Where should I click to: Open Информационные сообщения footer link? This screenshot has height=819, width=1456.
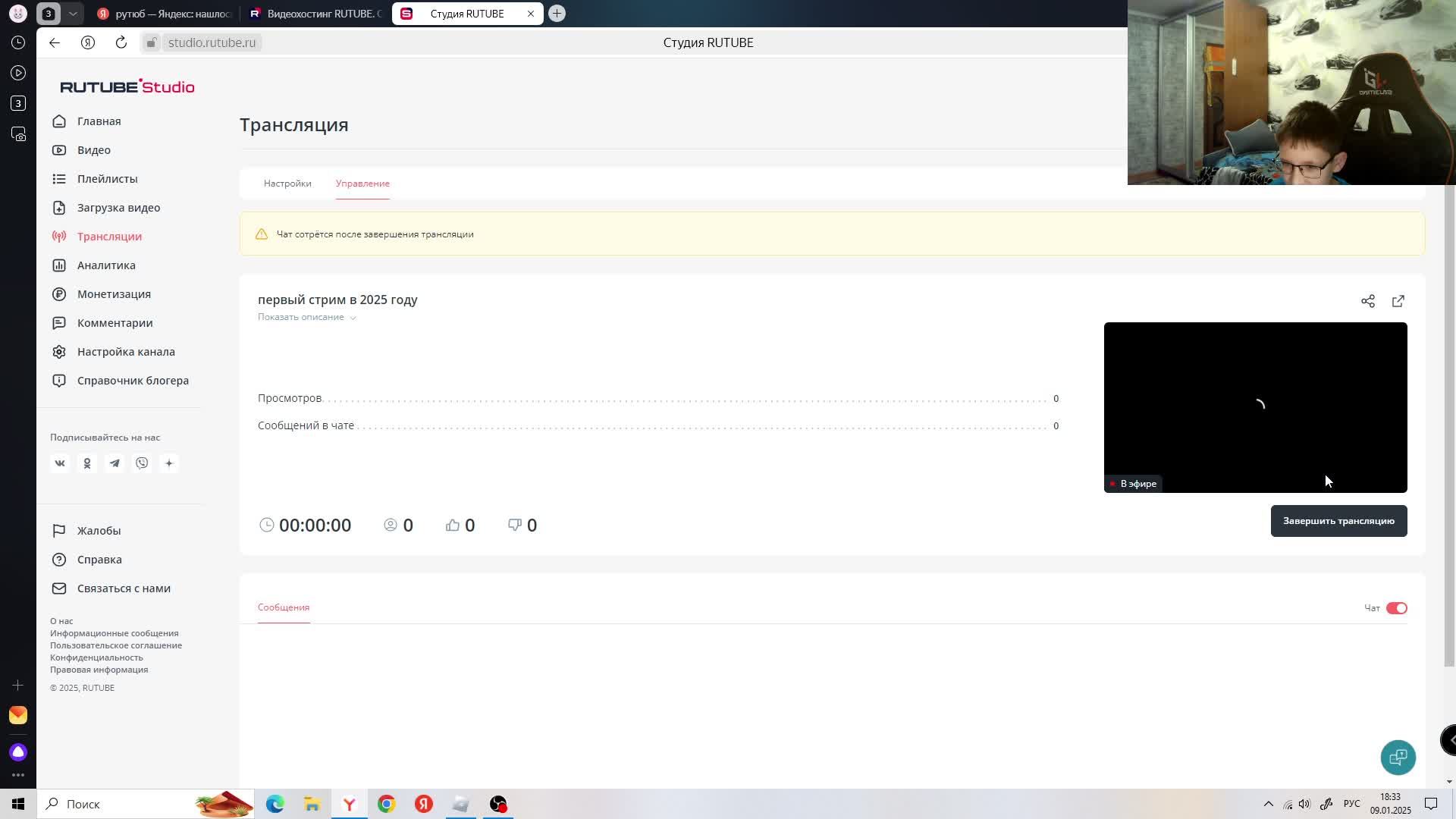[x=115, y=633]
